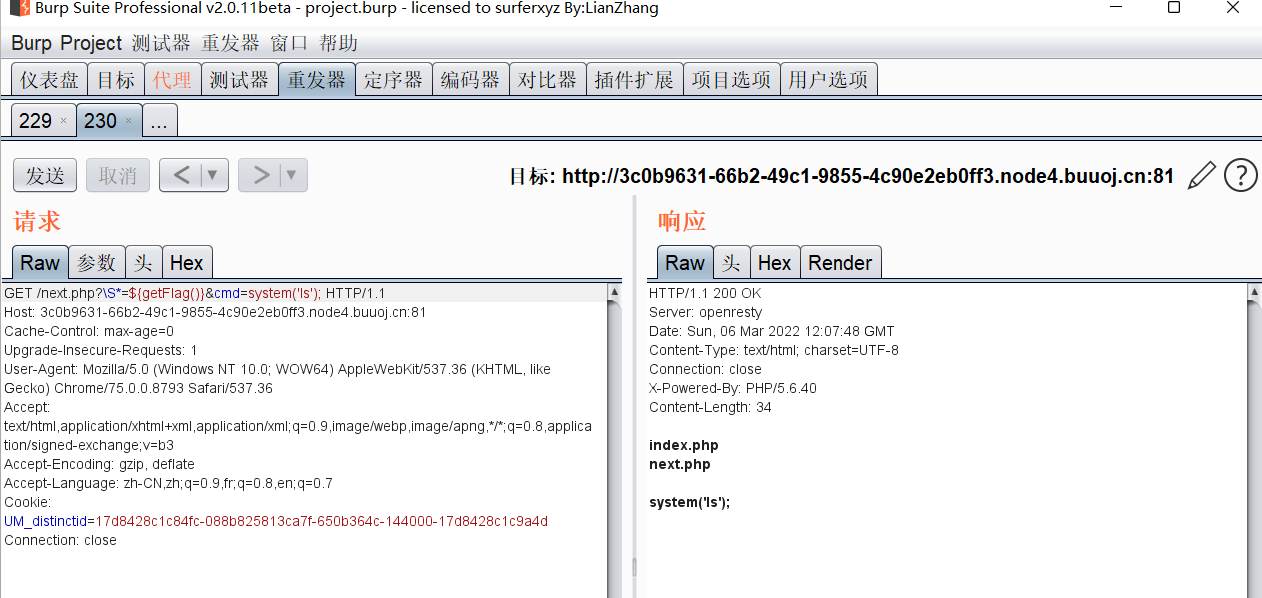
Task: Click the User-Agent header line
Action: [277, 379]
